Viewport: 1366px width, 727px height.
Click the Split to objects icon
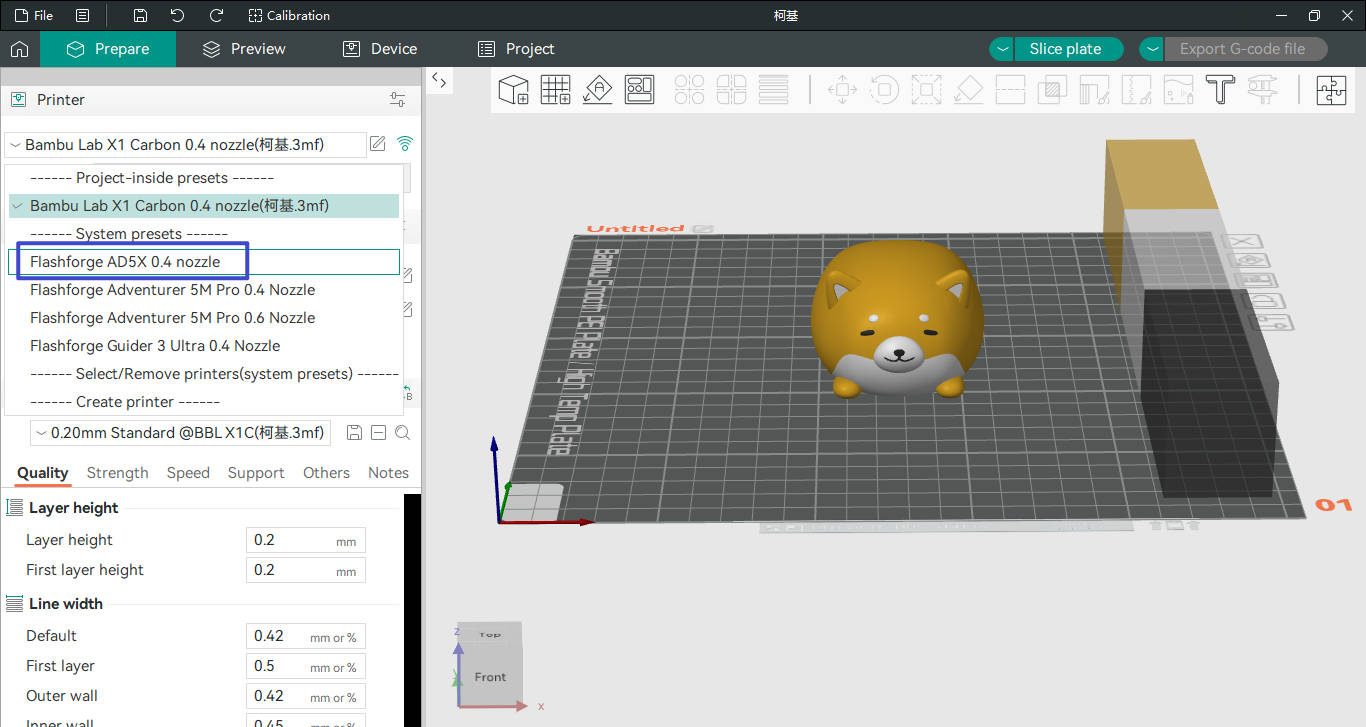690,90
